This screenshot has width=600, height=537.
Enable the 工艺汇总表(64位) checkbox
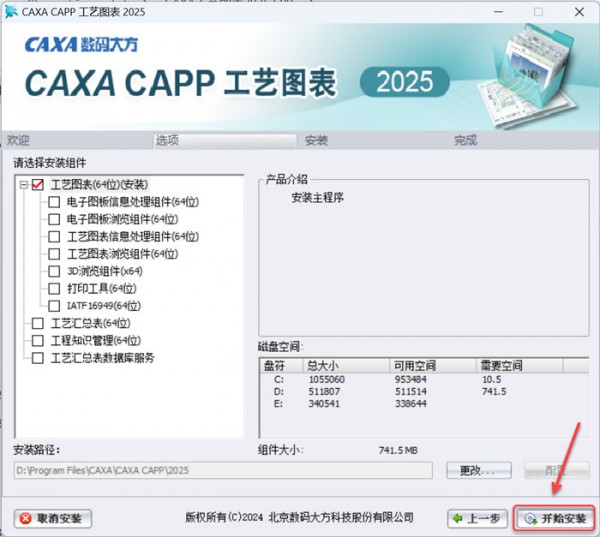(x=38, y=323)
